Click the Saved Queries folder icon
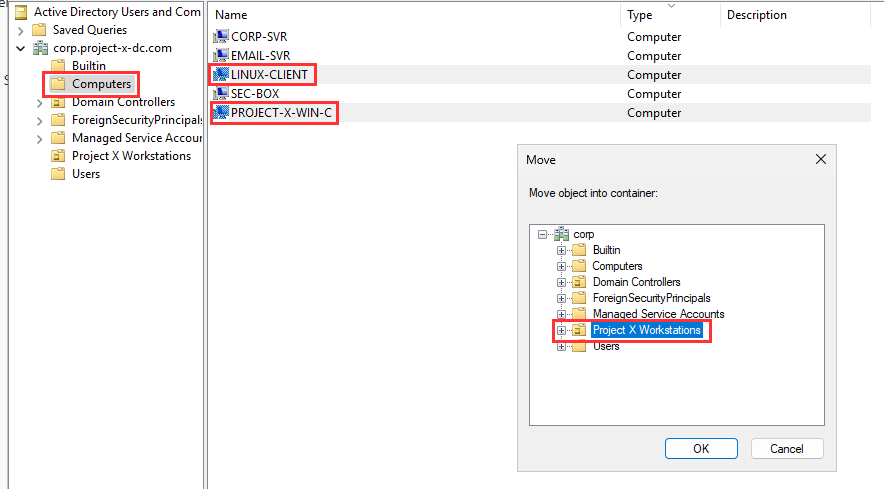884x489 pixels. (40, 30)
